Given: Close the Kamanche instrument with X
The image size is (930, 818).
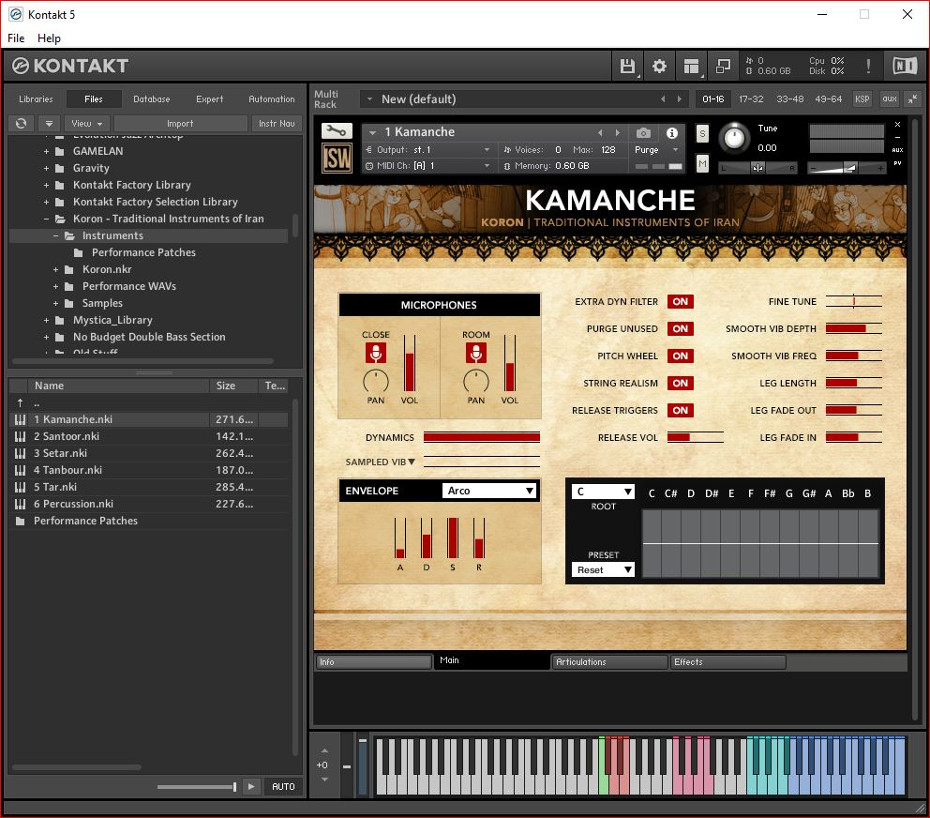Looking at the screenshot, I should point(897,125).
